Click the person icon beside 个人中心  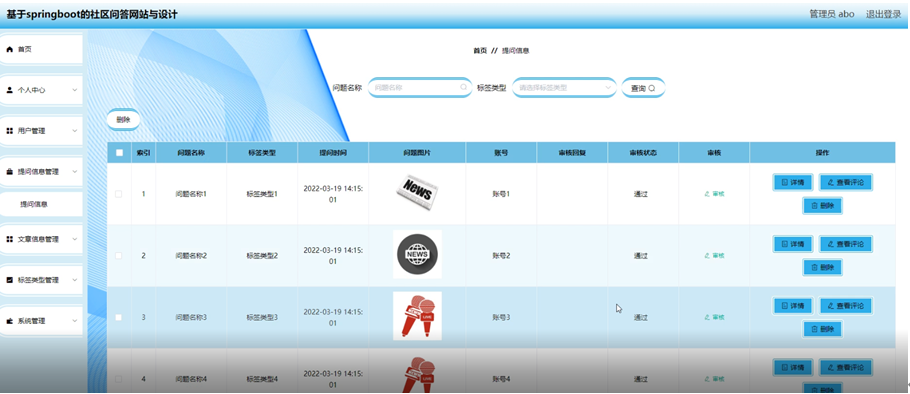[9, 91]
